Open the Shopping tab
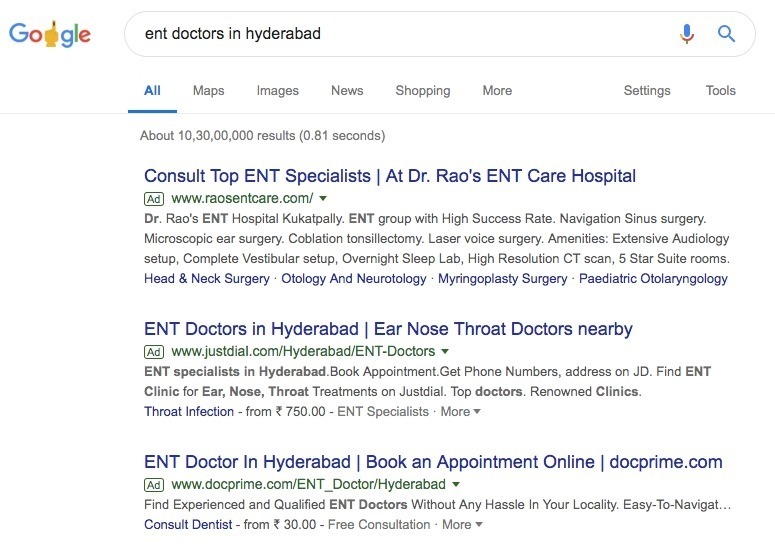The image size is (775, 548). coord(423,91)
